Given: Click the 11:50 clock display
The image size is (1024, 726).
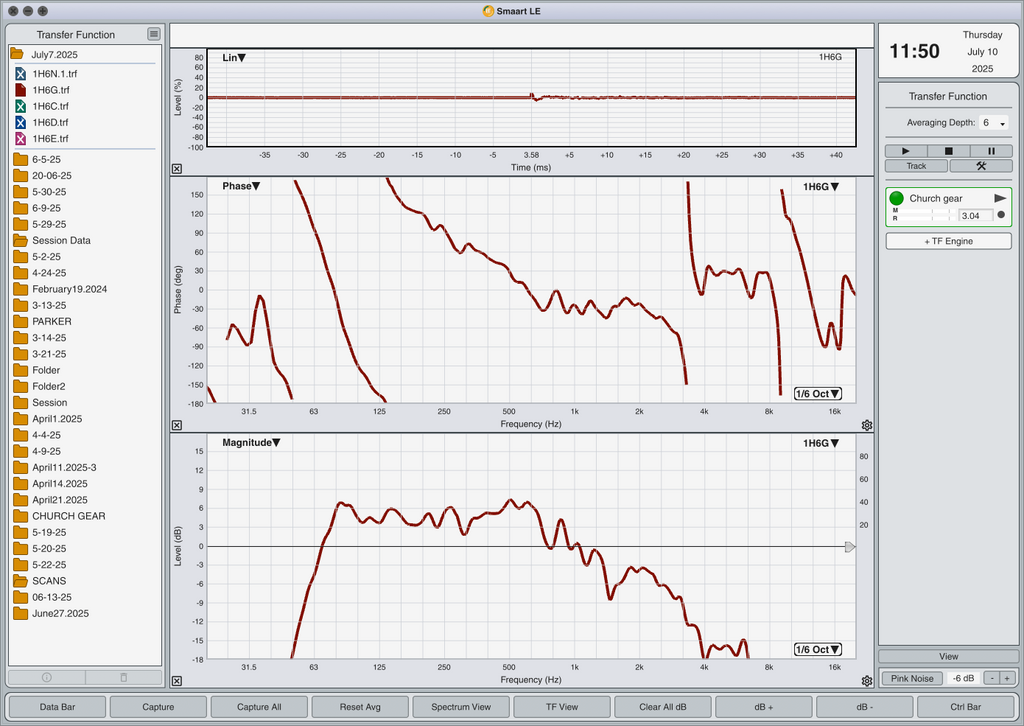Looking at the screenshot, I should (x=914, y=51).
